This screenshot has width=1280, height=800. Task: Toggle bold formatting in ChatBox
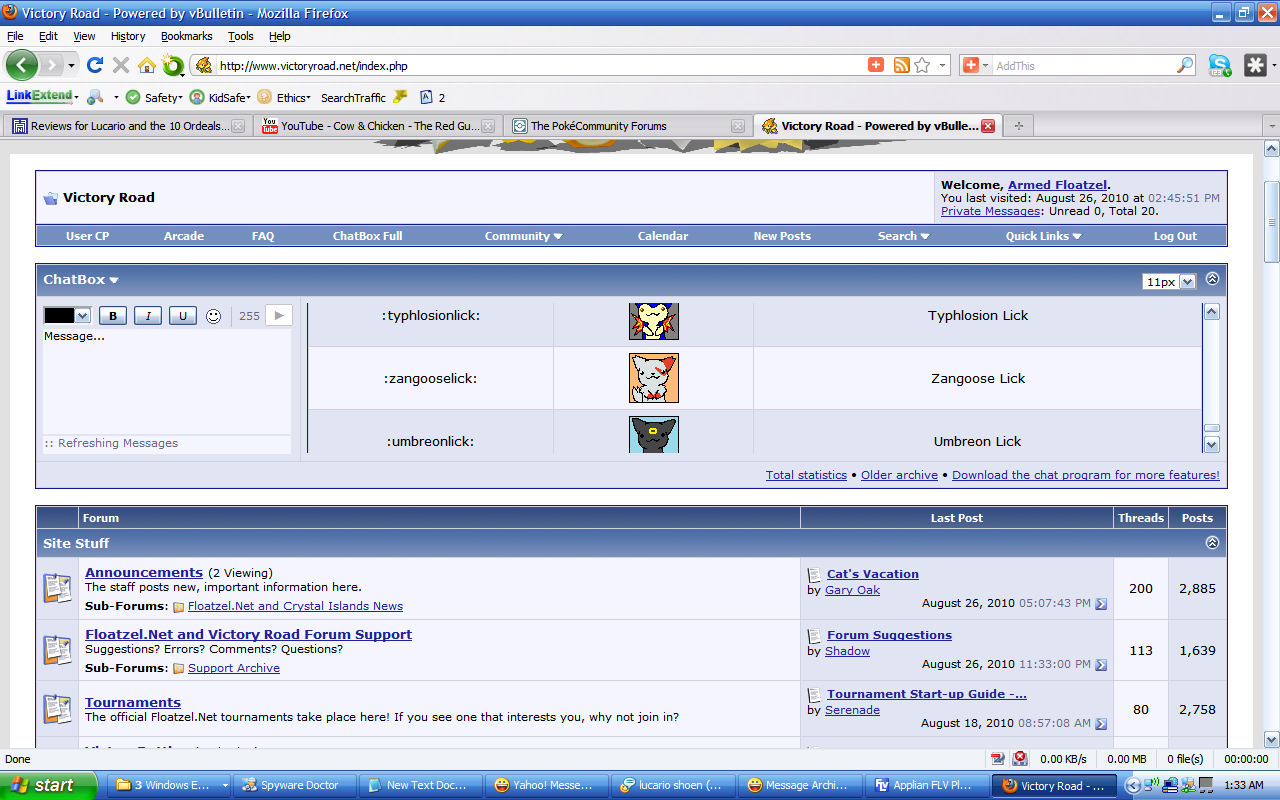[112, 316]
